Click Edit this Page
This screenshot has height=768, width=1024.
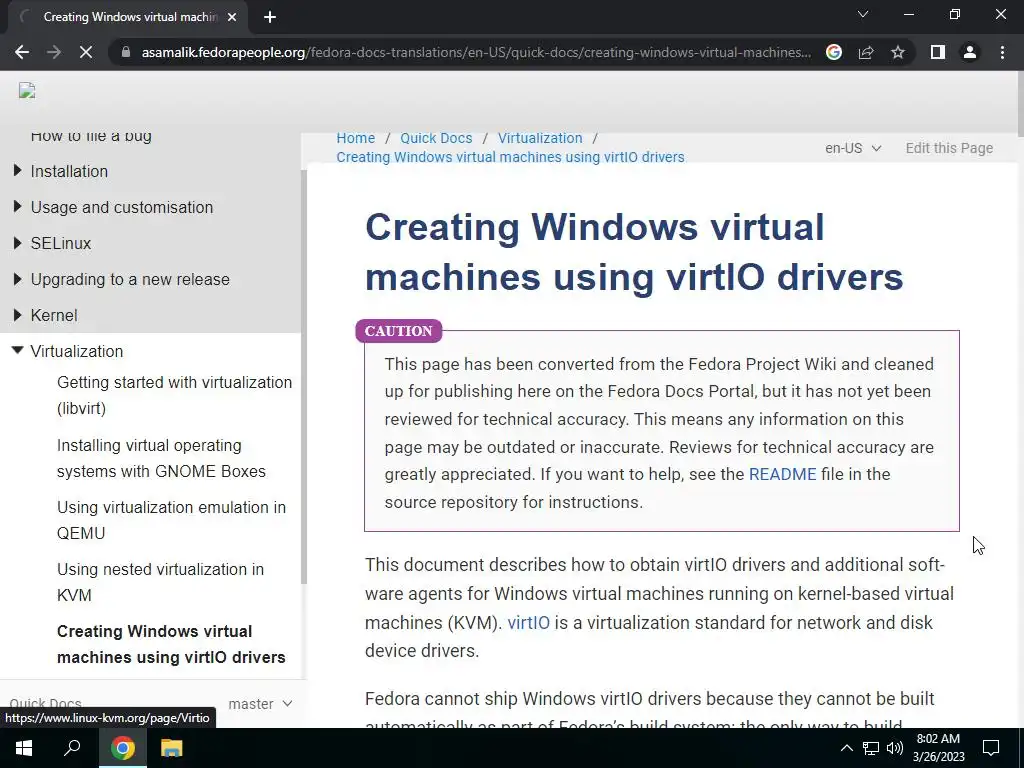pyautogui.click(x=949, y=148)
